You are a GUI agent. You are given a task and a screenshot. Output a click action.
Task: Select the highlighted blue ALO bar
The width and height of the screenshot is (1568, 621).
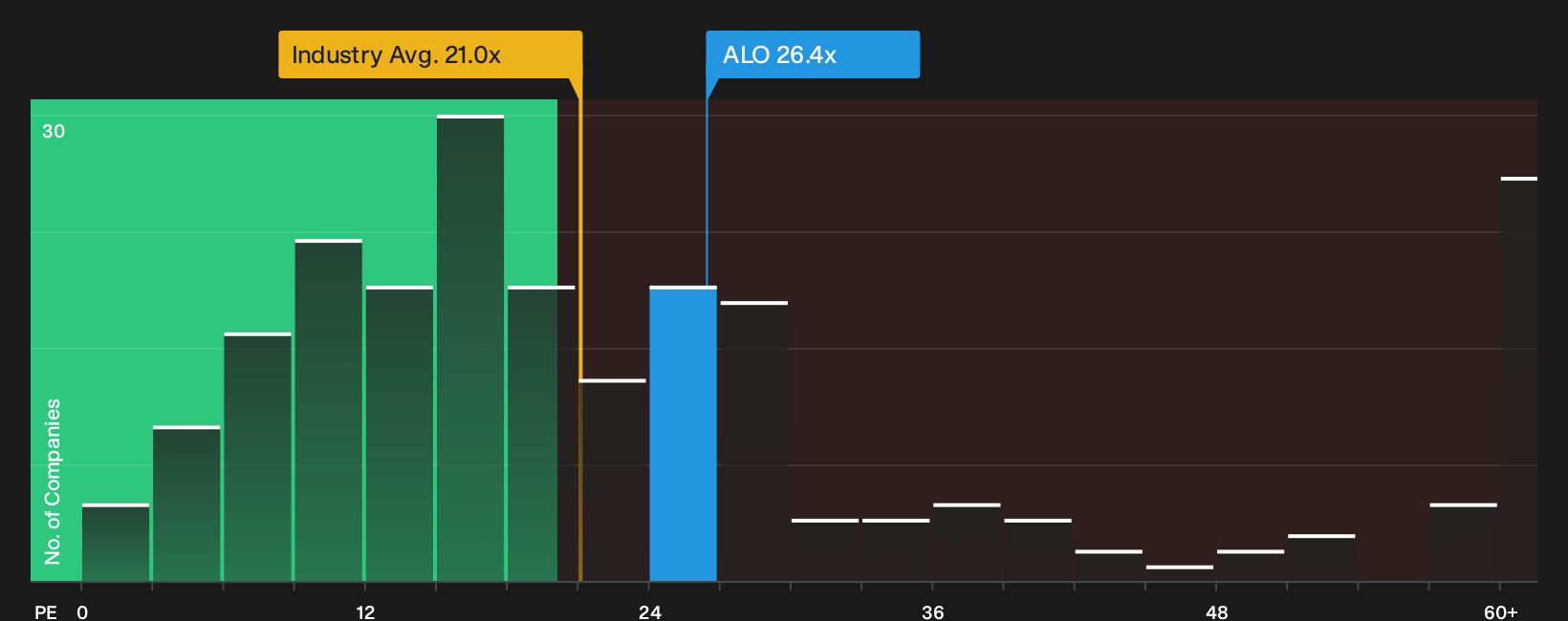coord(683,434)
